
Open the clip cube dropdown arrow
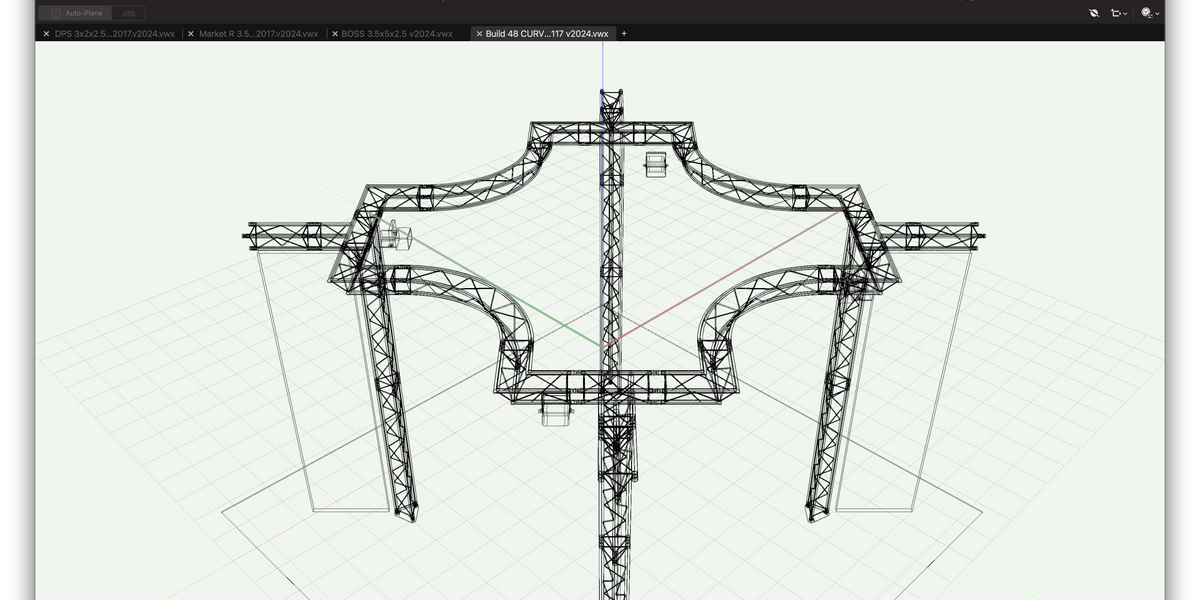1125,13
